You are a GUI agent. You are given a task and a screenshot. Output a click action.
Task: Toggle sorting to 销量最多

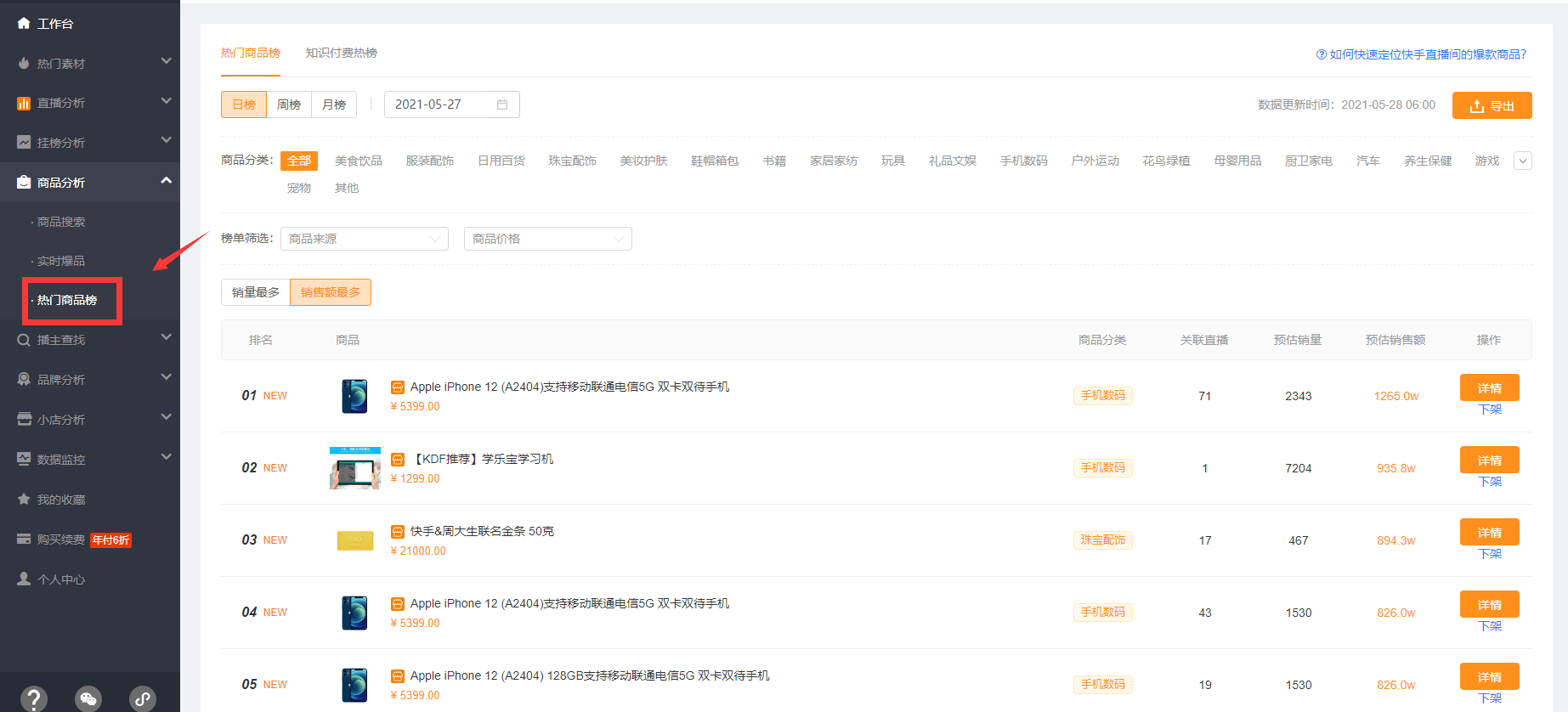[x=256, y=292]
